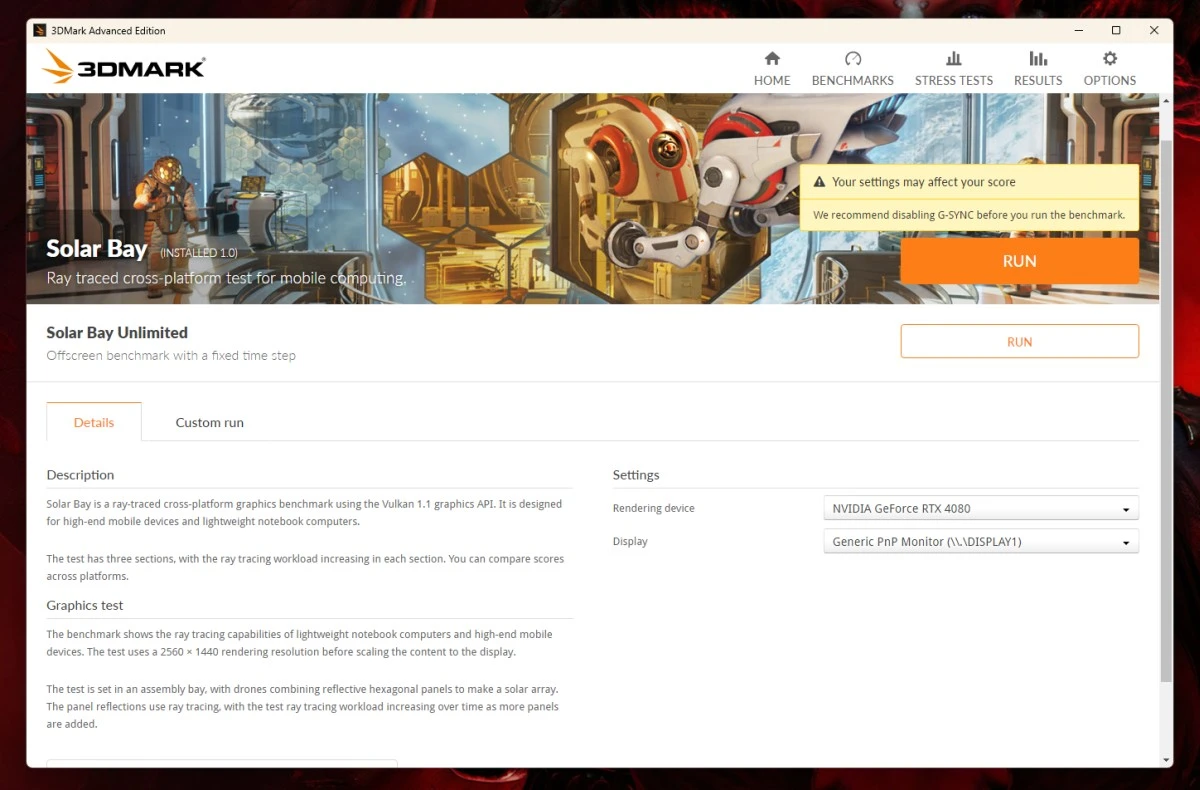The image size is (1200, 790).
Task: Click the INSTALLED 1.0 version label
Action: coord(198,253)
